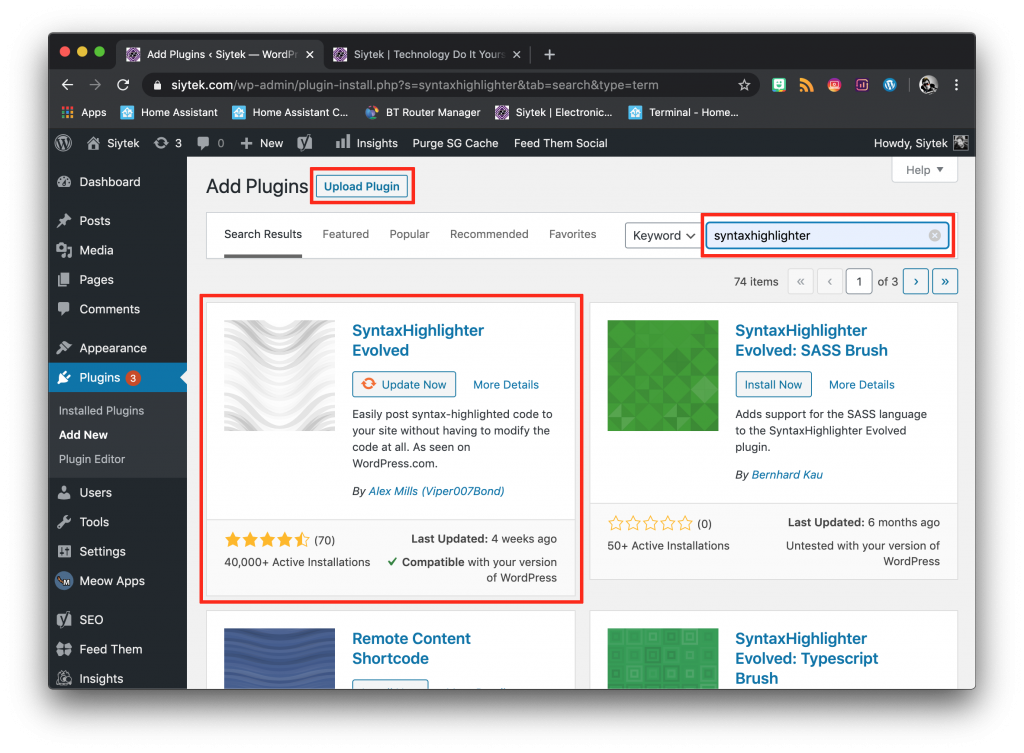Bookmark this page with the star icon
This screenshot has width=1024, height=753.
pos(744,85)
